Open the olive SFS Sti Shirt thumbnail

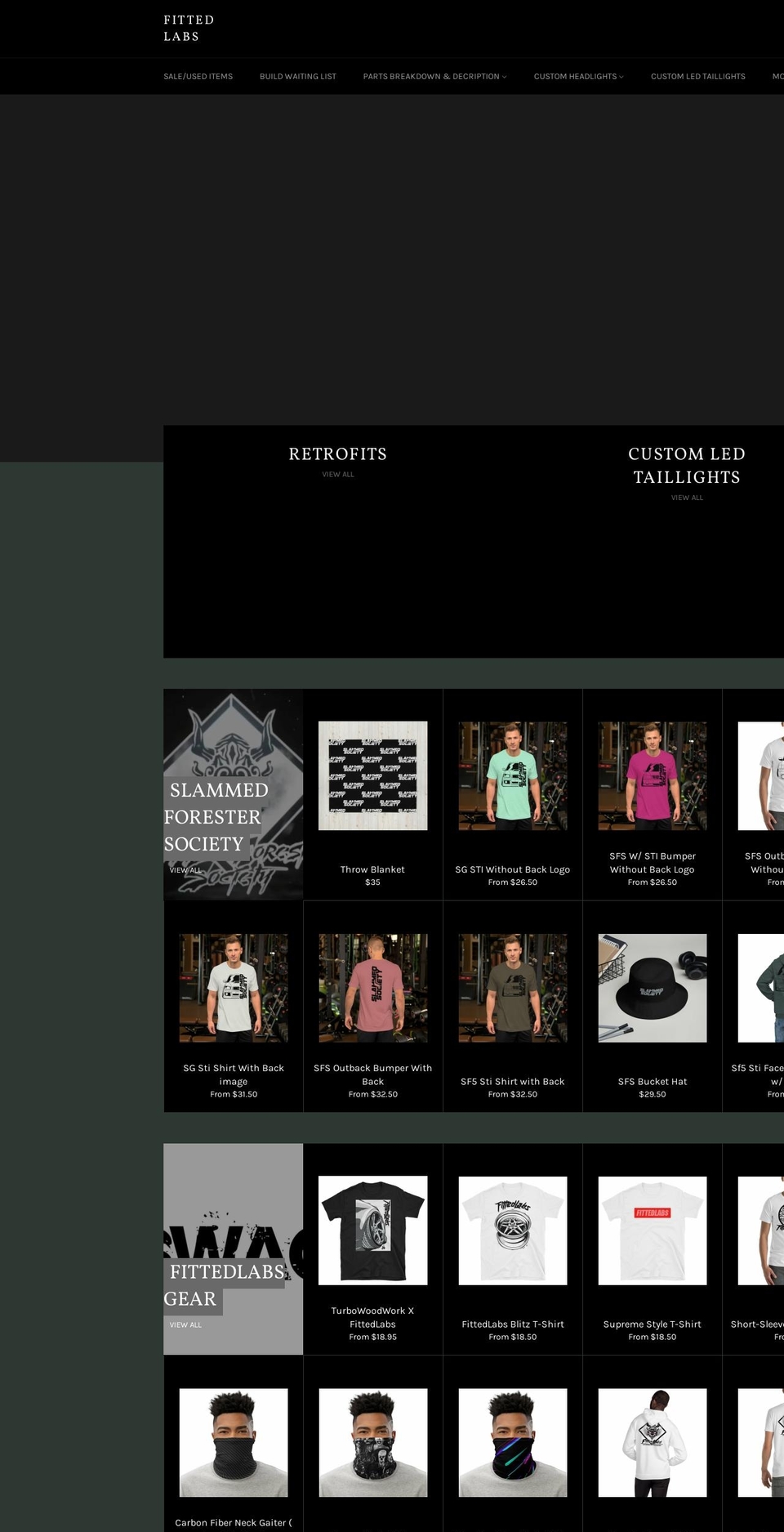pyautogui.click(x=513, y=988)
